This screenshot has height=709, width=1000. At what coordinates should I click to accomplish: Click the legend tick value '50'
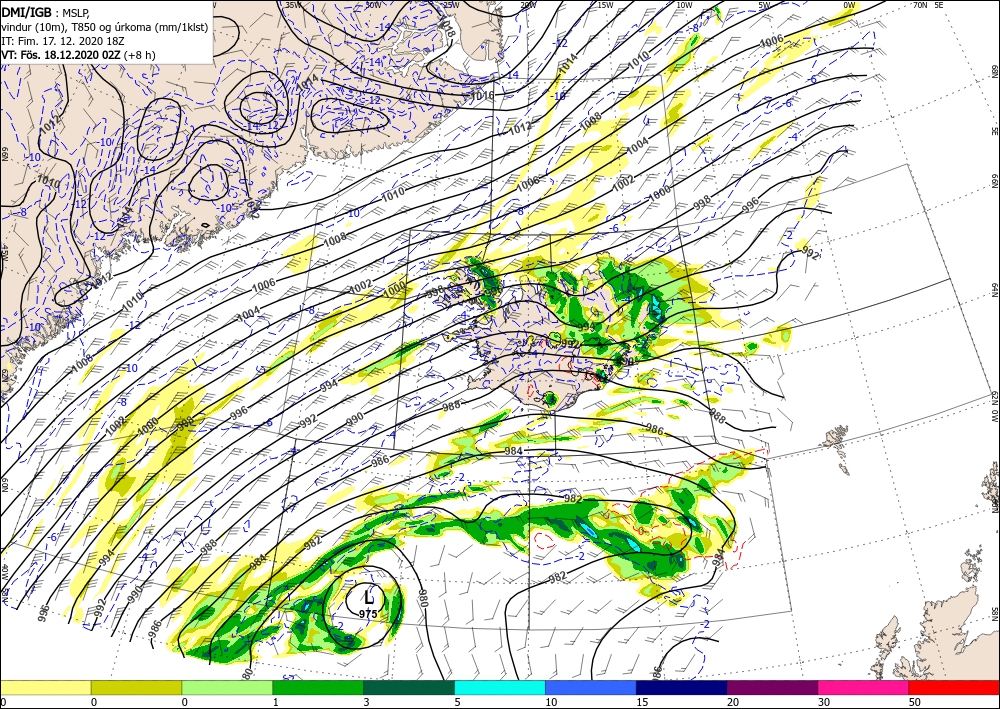913,702
